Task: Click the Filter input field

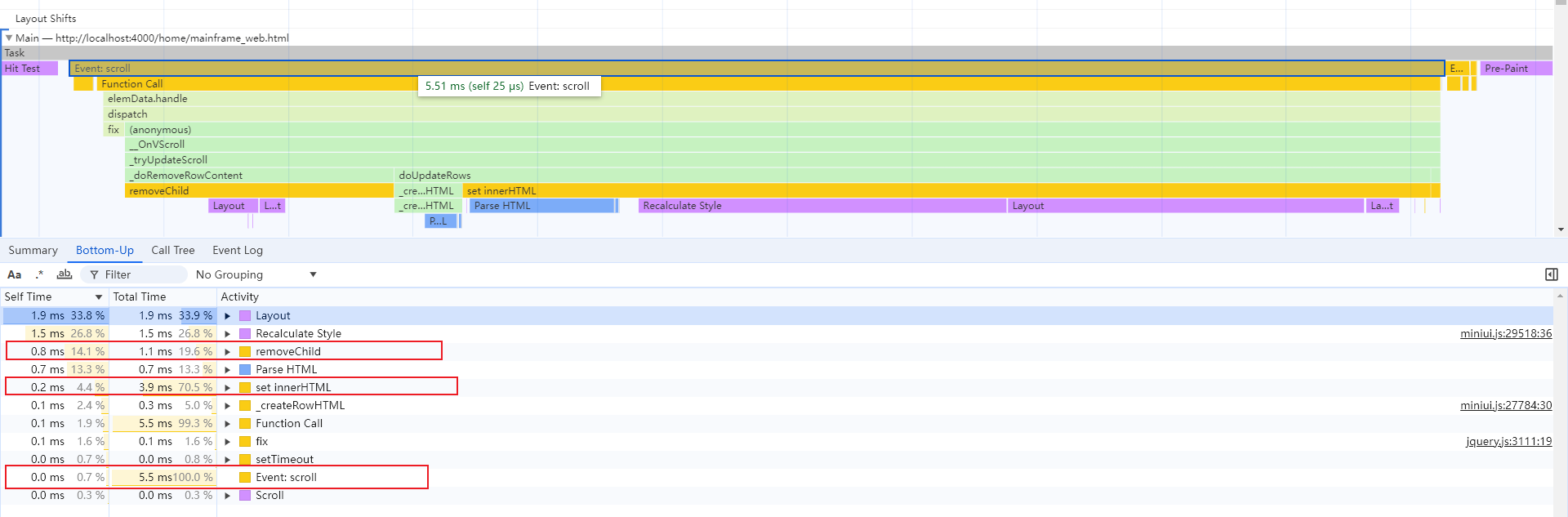Action: [x=135, y=274]
